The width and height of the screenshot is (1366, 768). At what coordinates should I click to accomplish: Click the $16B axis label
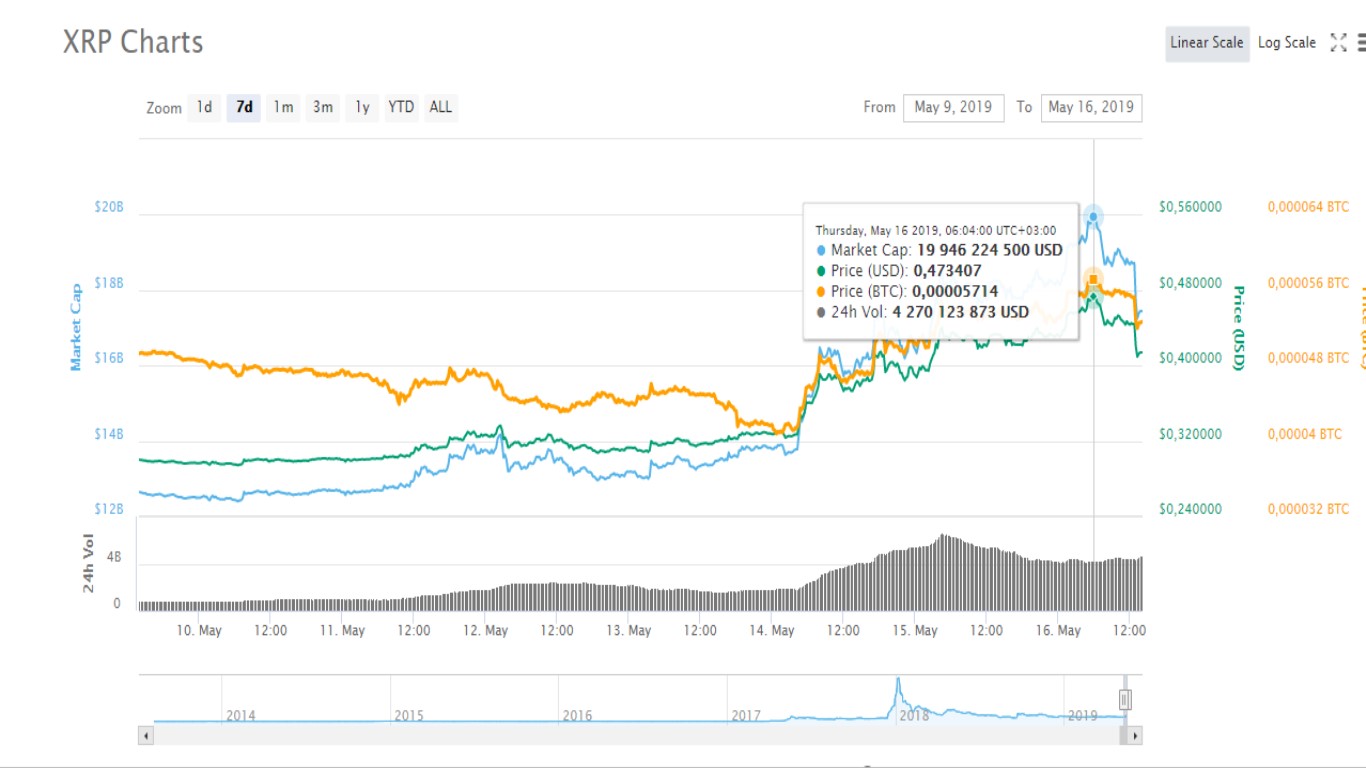(x=109, y=358)
